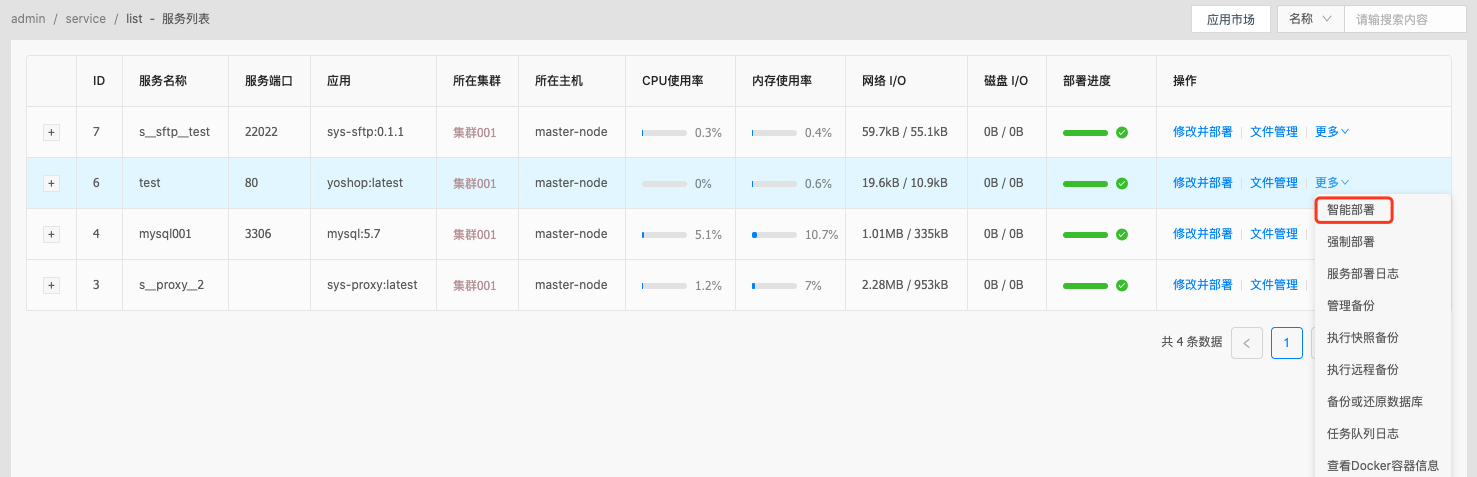Open 更多 dropdown for the test service
Screen dimensions: 1477x477
[1332, 182]
